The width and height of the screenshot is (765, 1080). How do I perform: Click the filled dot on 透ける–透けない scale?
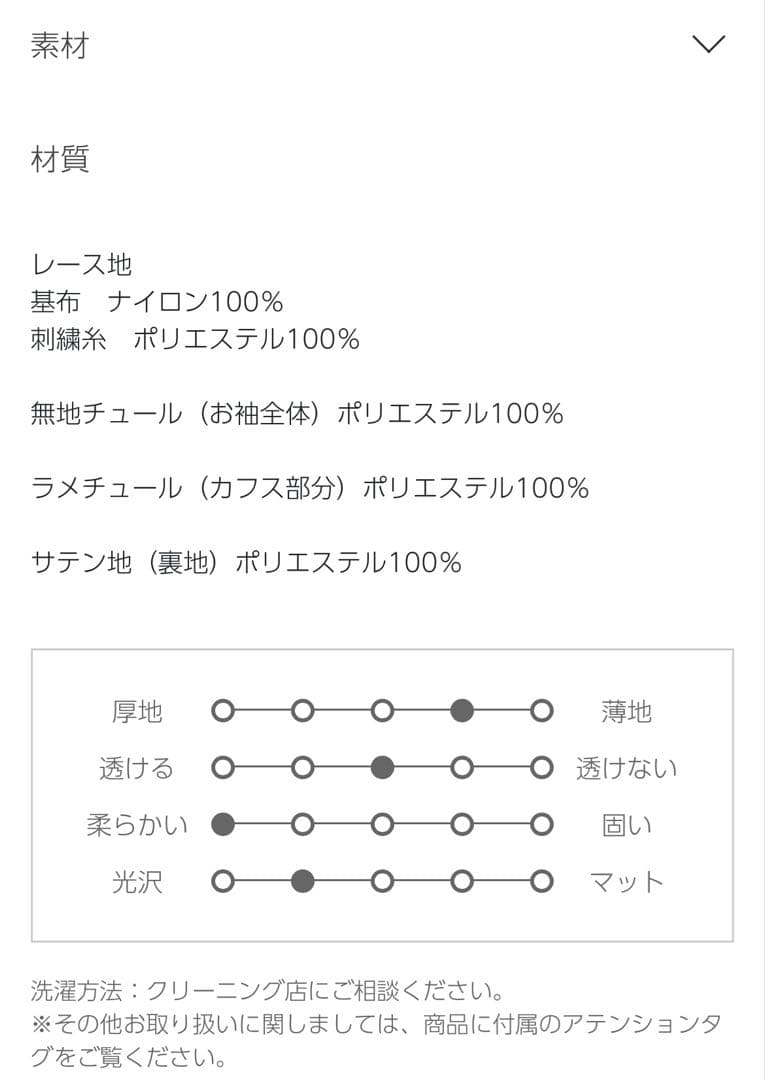click(x=382, y=768)
